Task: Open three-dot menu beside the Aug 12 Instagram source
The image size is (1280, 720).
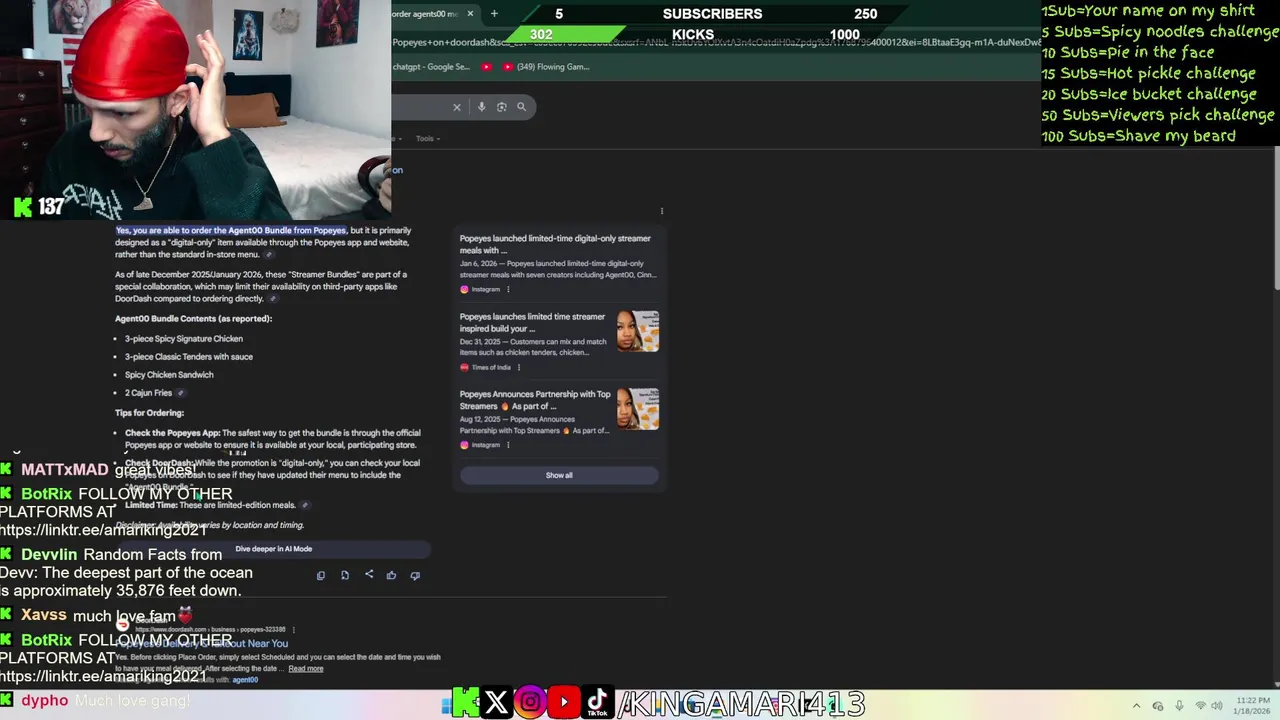Action: 508,445
